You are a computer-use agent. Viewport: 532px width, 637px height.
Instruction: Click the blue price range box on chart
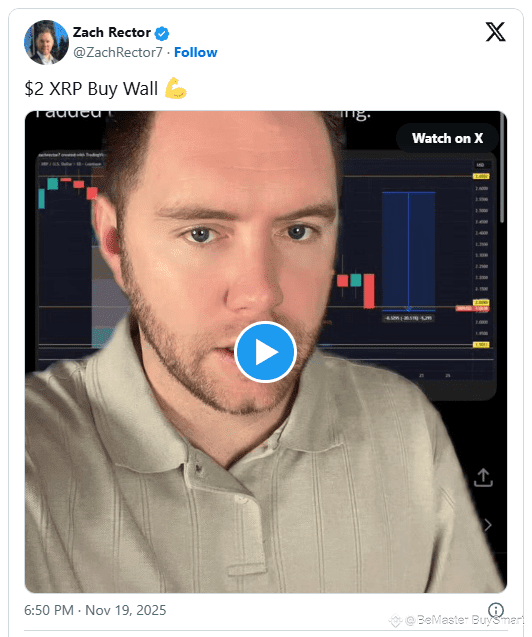(x=408, y=251)
